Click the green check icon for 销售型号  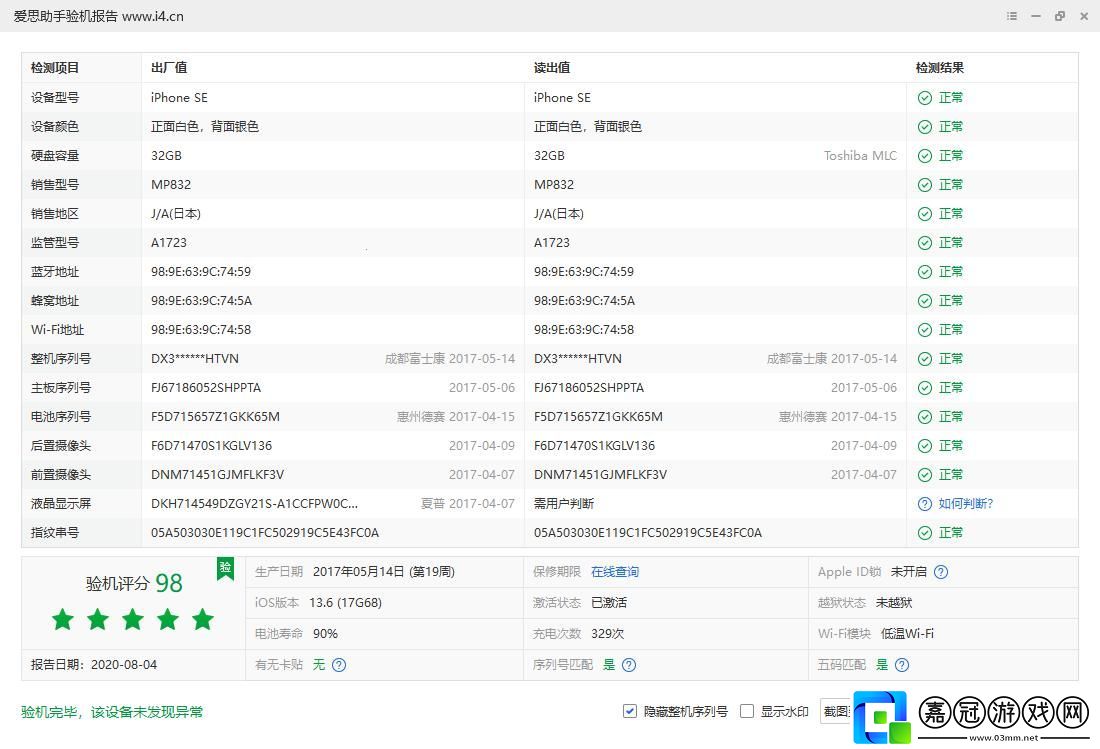(925, 184)
